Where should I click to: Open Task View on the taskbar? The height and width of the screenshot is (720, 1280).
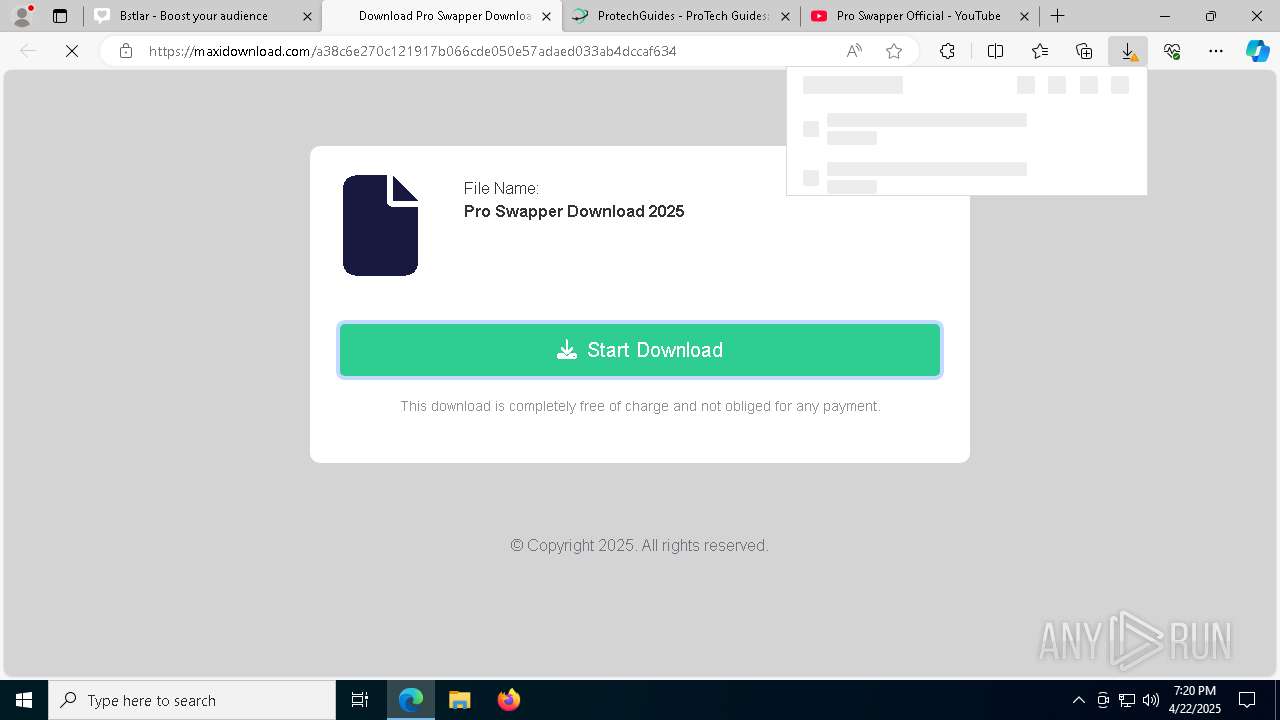point(360,700)
